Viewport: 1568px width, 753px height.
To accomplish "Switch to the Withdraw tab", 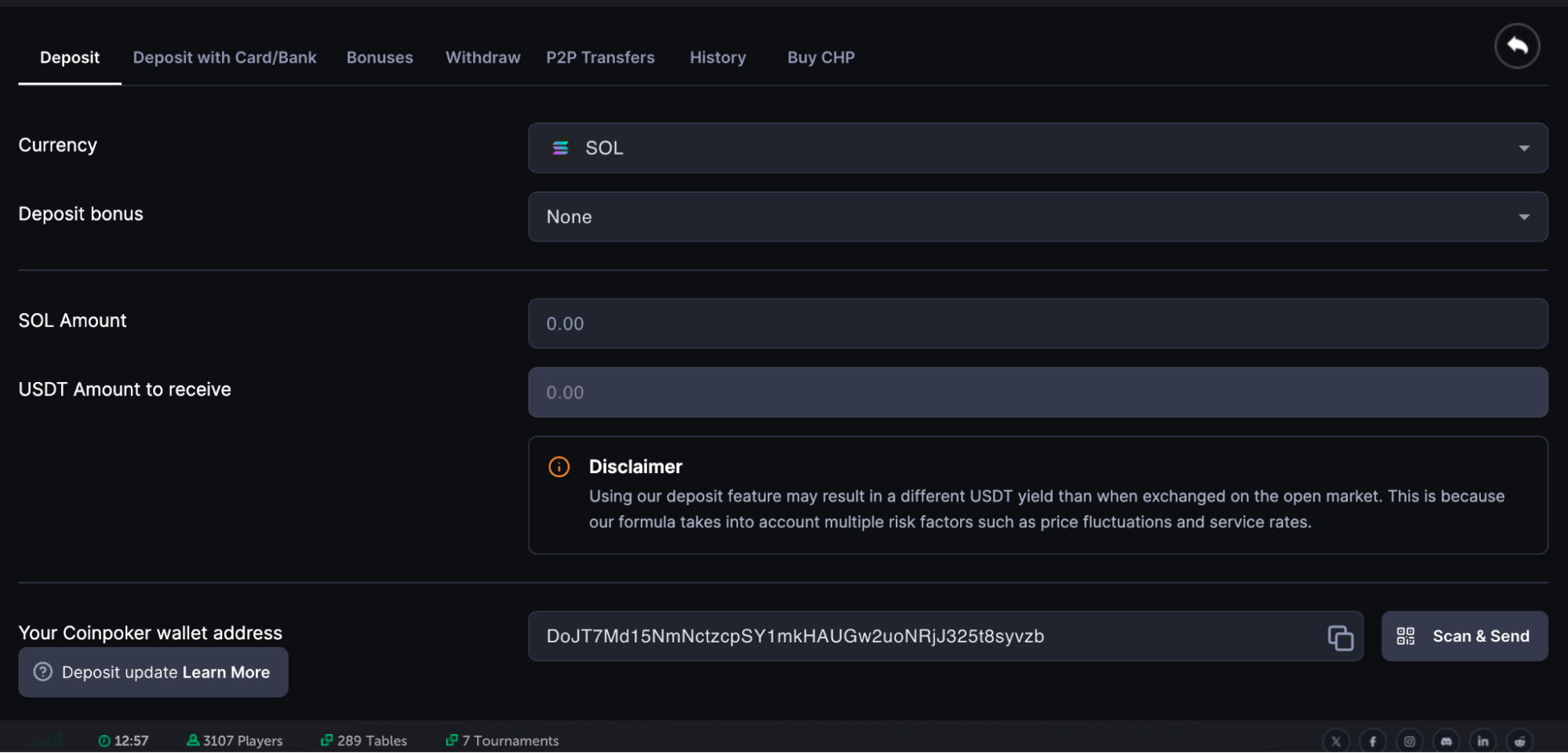I will coord(482,58).
